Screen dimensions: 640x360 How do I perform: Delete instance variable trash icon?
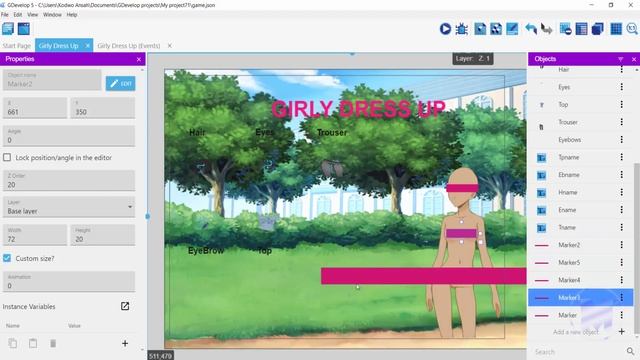click(x=53, y=343)
